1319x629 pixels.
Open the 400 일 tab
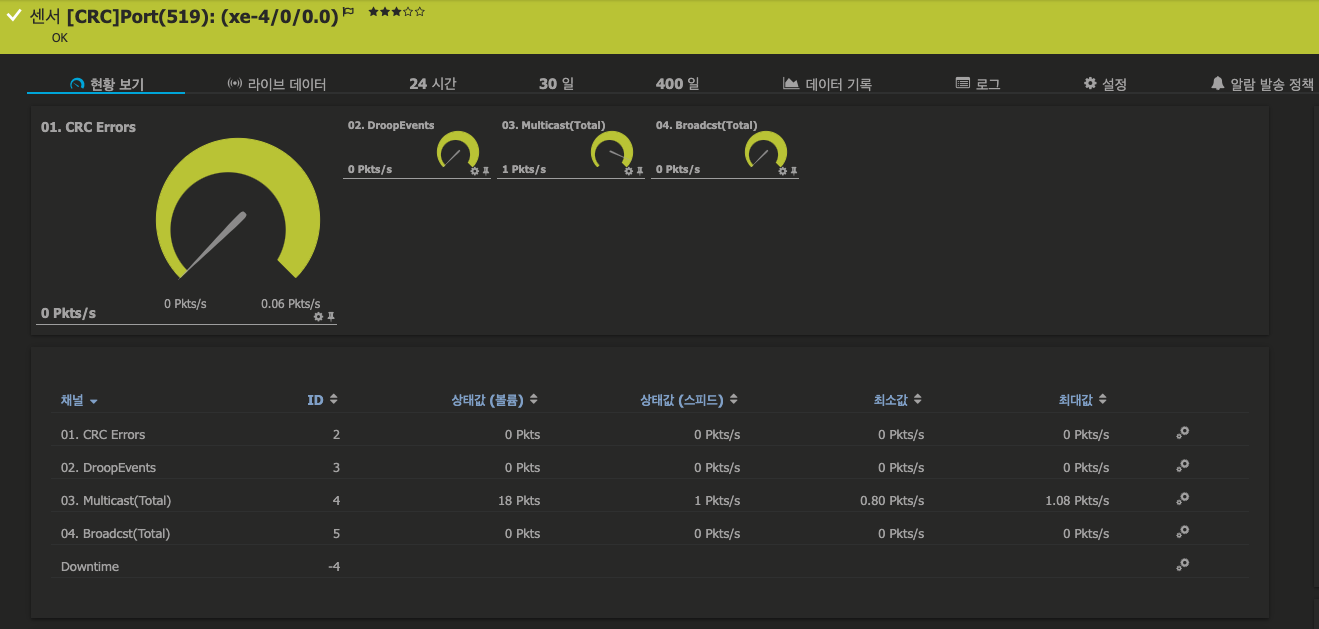coord(677,84)
